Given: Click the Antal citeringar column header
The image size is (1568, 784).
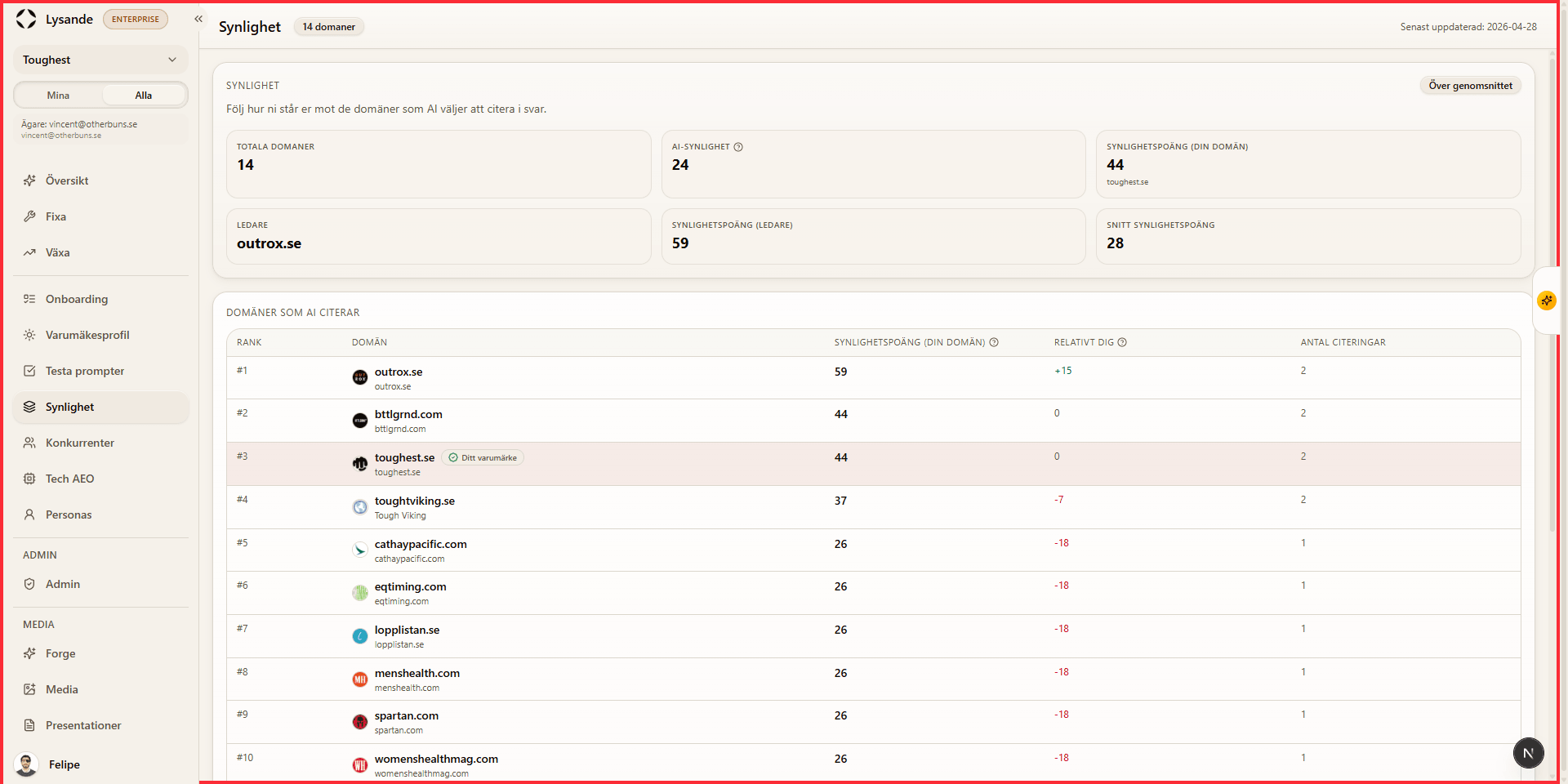Looking at the screenshot, I should click(1343, 342).
